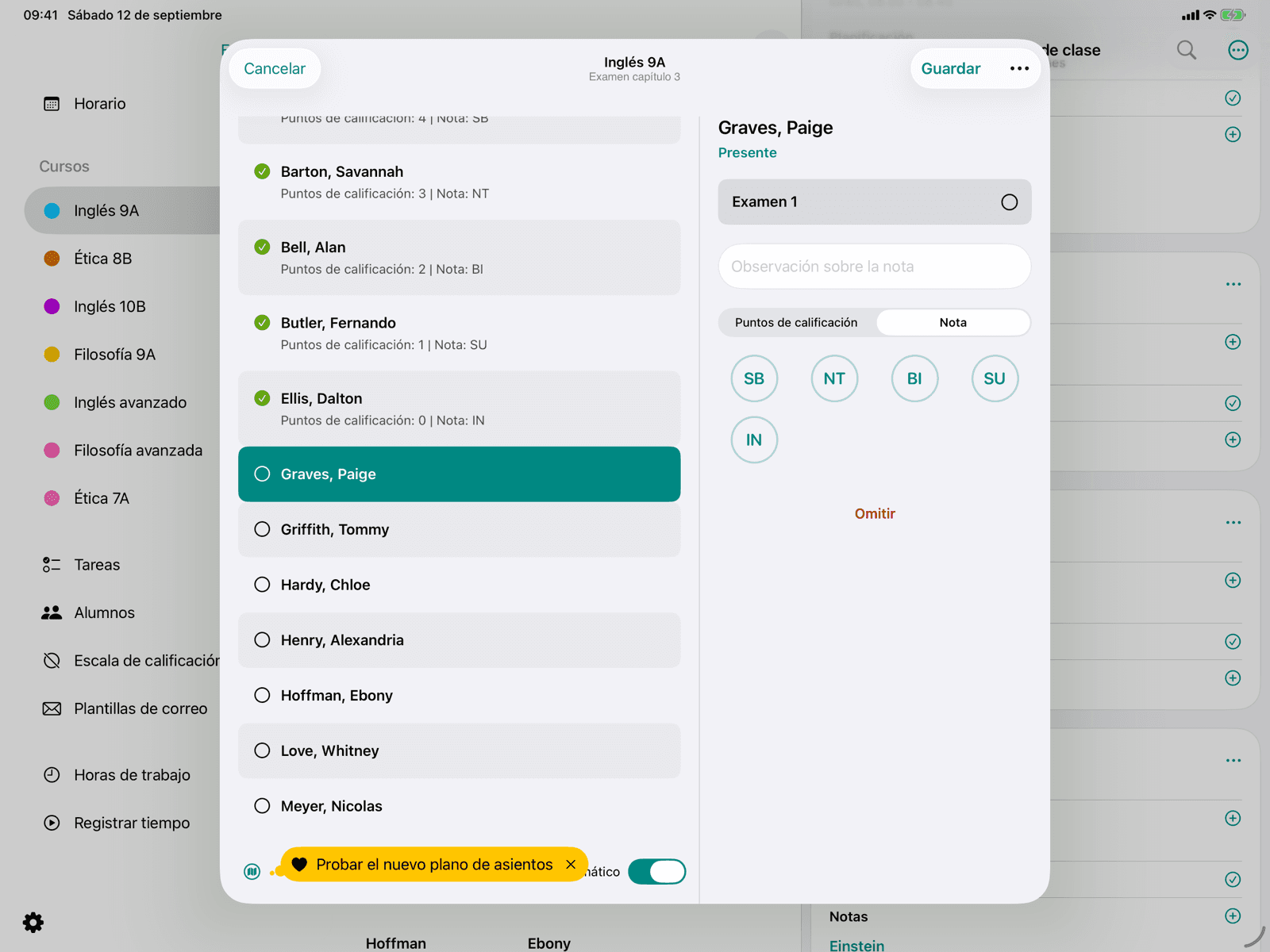Select student Hardy, Chloe
This screenshot has height=952, width=1270.
459,585
